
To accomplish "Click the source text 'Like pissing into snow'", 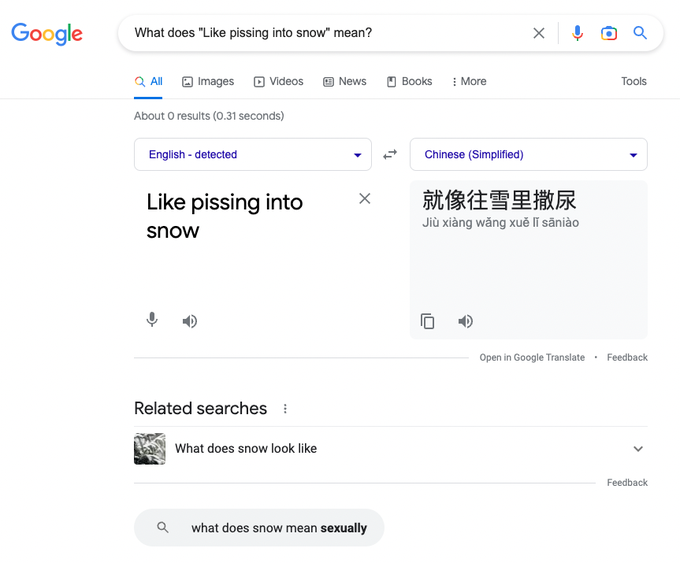I will click(x=225, y=216).
